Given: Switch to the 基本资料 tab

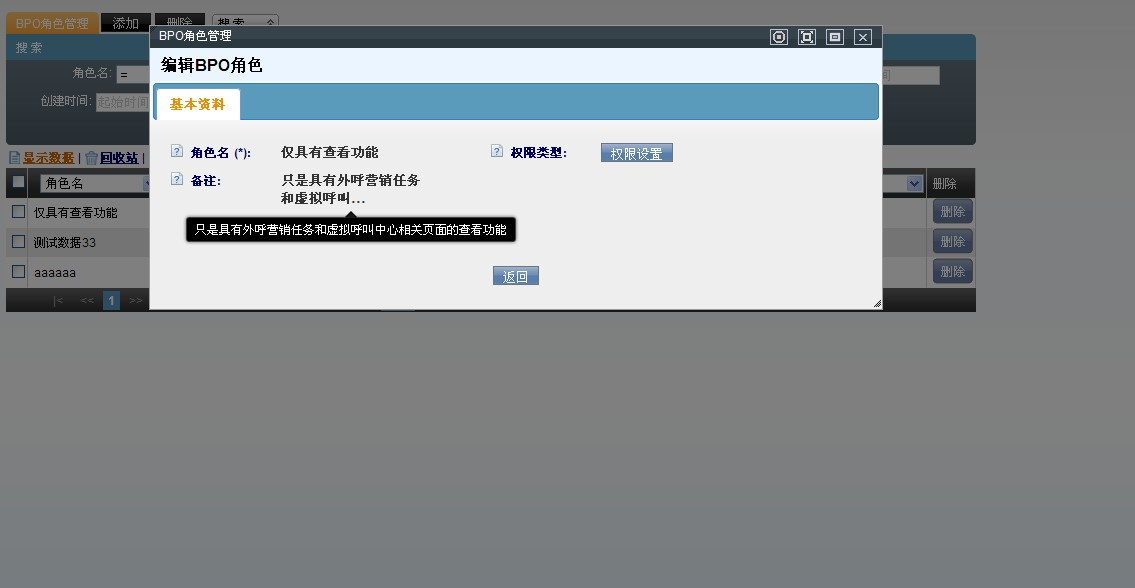Looking at the screenshot, I should tap(197, 104).
